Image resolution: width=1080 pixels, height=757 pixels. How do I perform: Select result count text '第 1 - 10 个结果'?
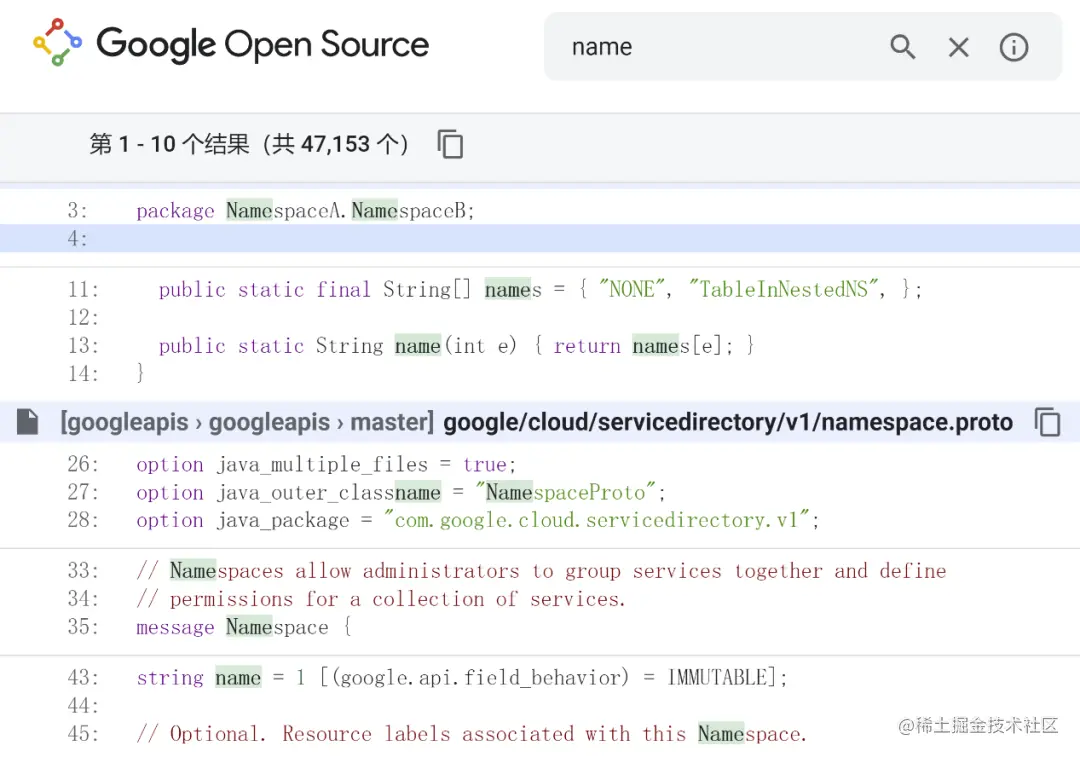[x=169, y=144]
